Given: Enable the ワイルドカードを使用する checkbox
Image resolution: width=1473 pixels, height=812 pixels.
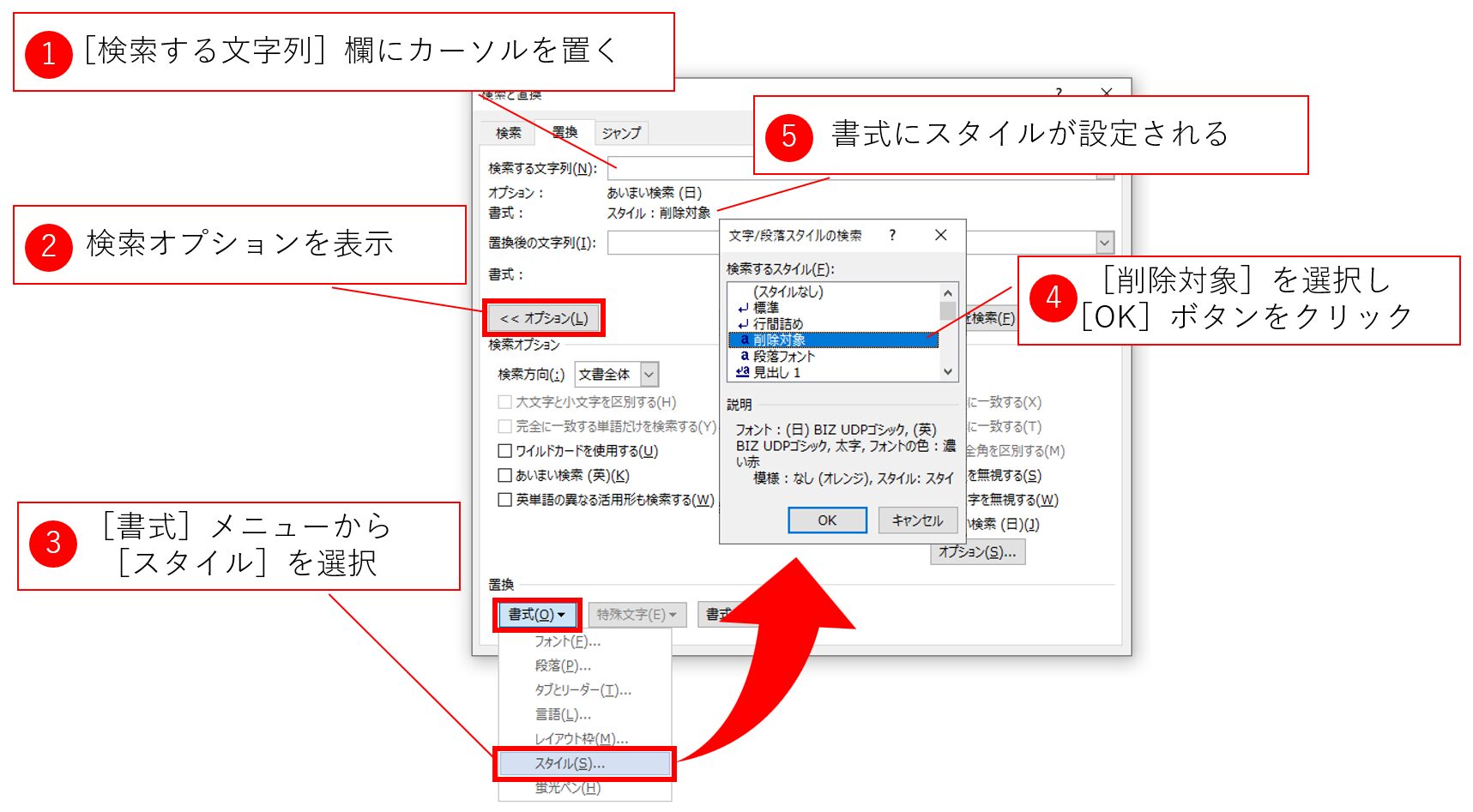Looking at the screenshot, I should [505, 451].
